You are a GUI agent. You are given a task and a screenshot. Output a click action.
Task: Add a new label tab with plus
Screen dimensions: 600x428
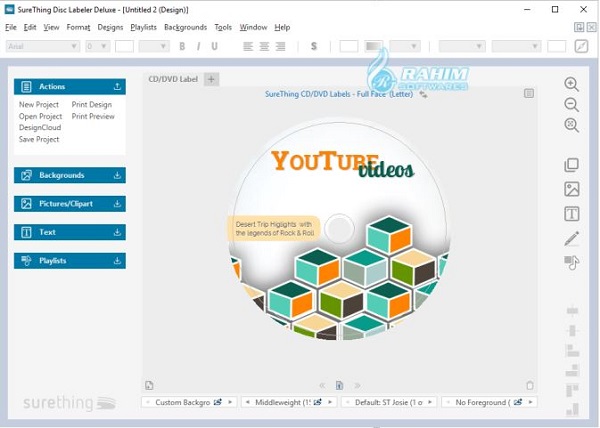click(x=211, y=79)
